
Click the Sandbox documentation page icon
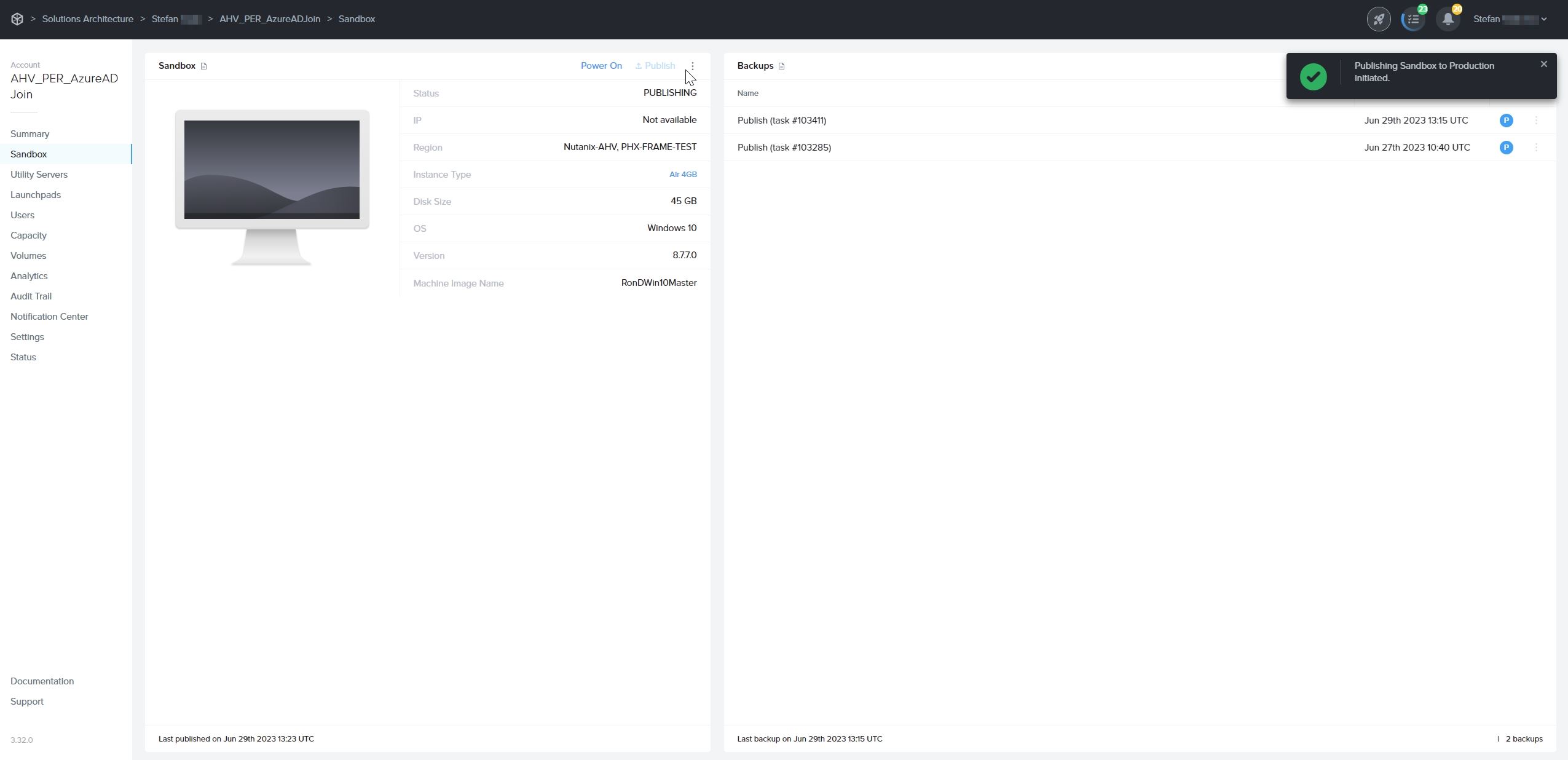pos(204,65)
